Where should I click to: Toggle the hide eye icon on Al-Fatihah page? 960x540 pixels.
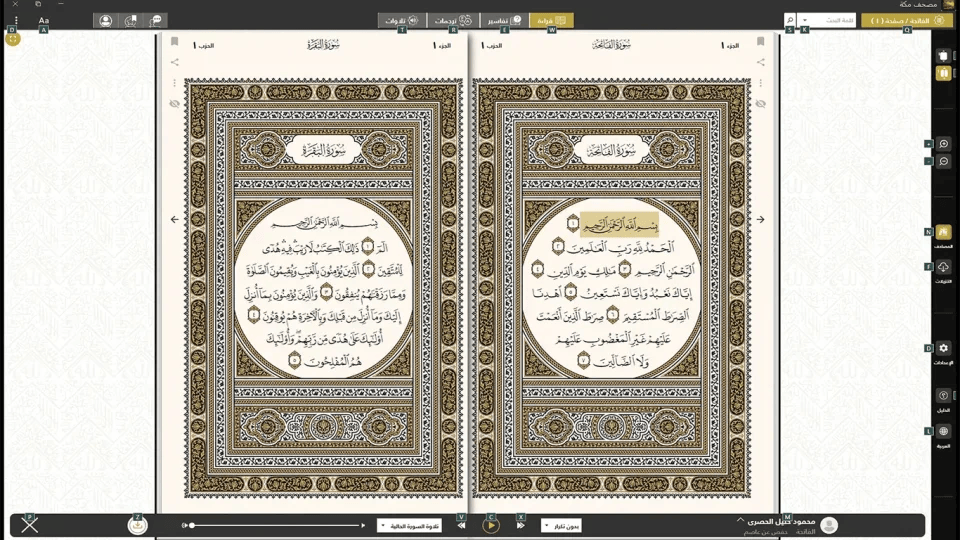[761, 104]
